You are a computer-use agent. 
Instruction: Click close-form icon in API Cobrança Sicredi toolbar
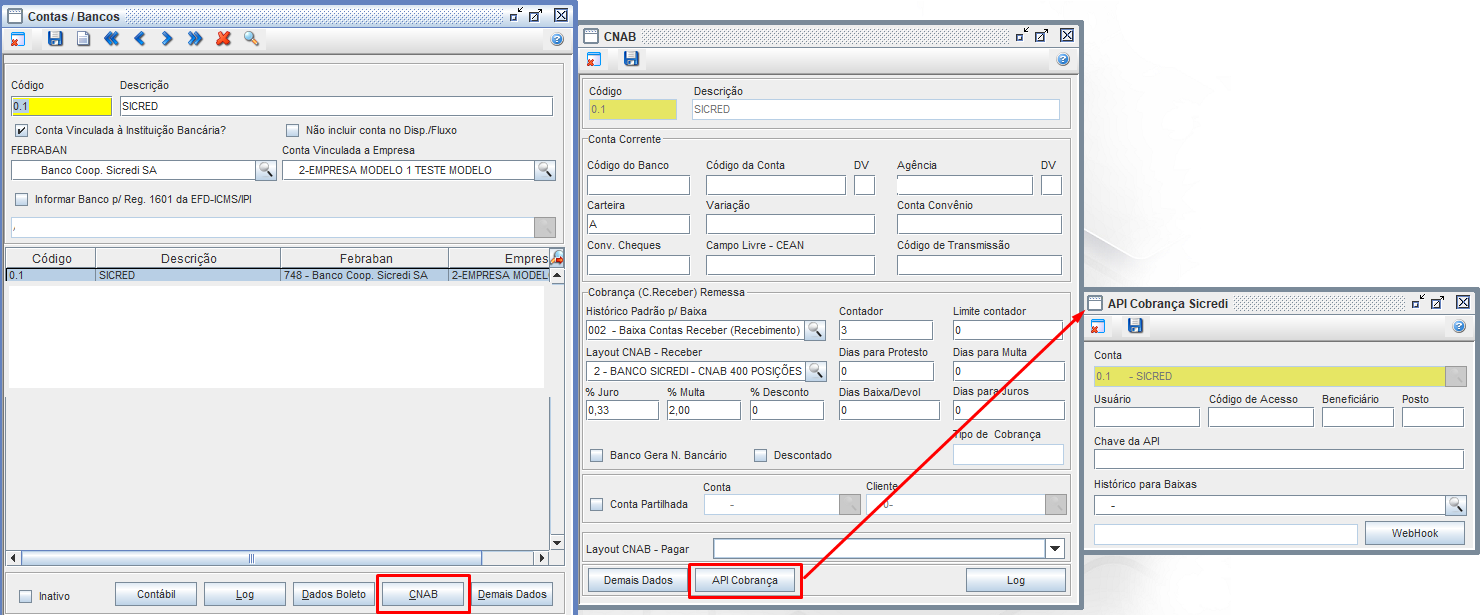tap(1097, 326)
